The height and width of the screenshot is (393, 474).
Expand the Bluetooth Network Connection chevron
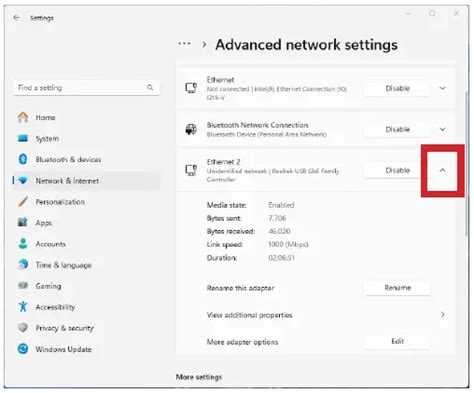pos(442,129)
